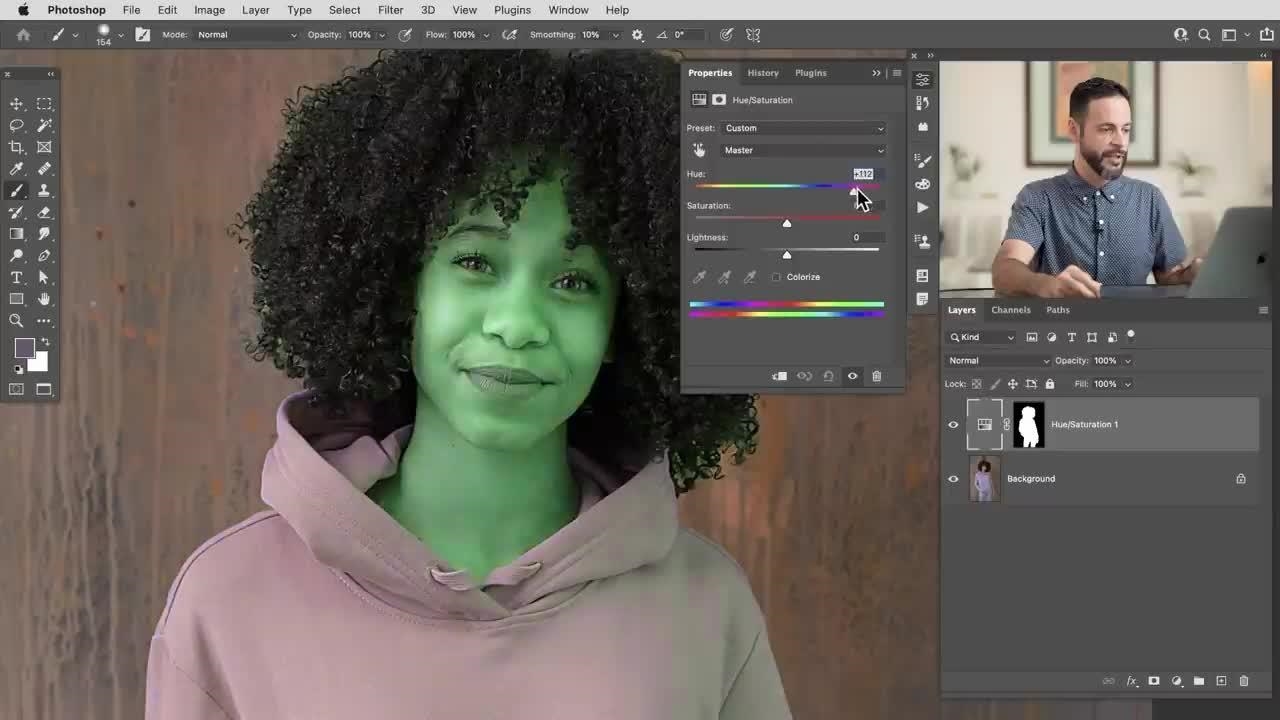Pick the Eyedropper tool
This screenshot has width=1280, height=720.
(16, 169)
